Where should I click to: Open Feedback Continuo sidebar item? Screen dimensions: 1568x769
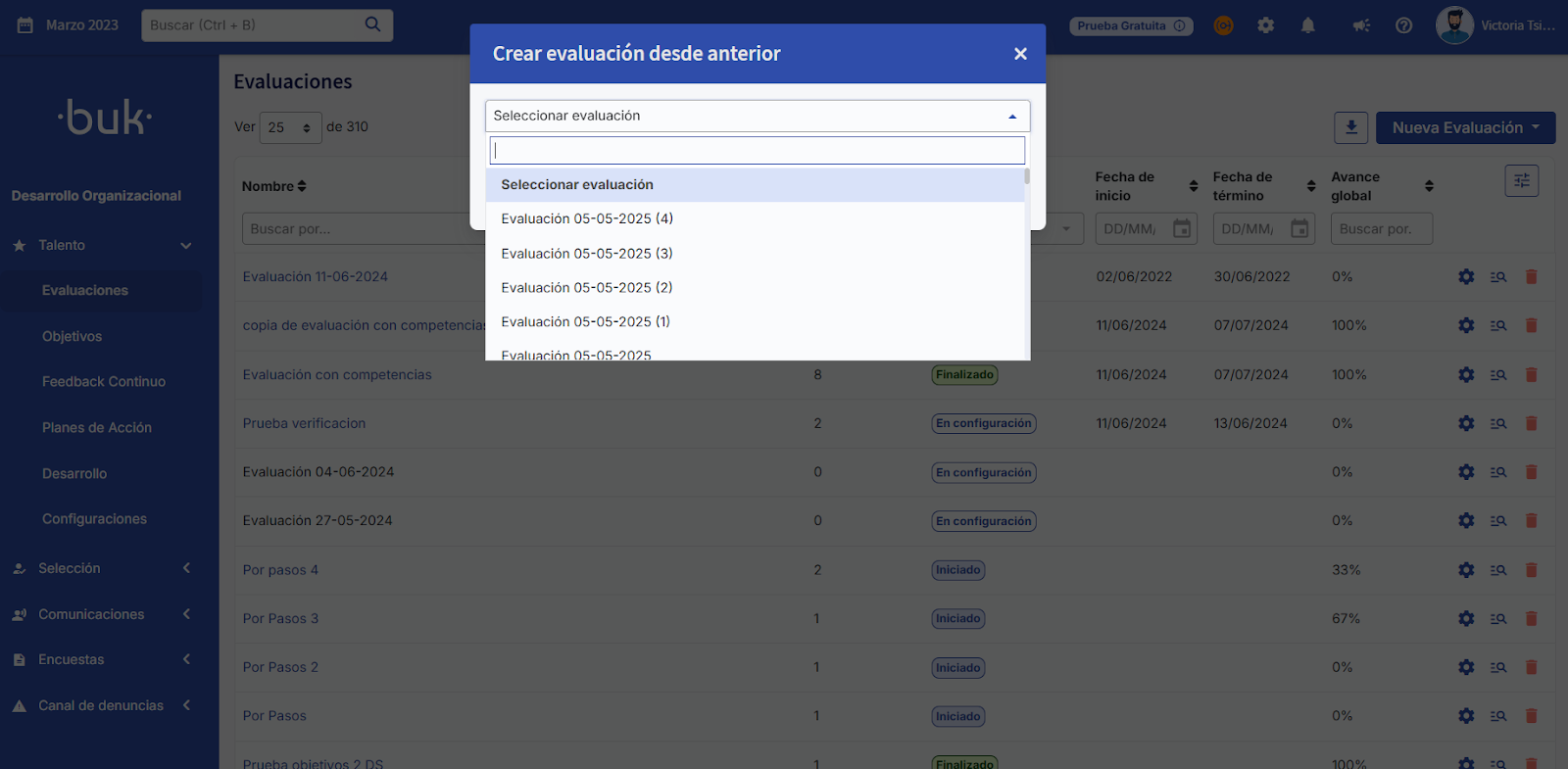coord(103,382)
